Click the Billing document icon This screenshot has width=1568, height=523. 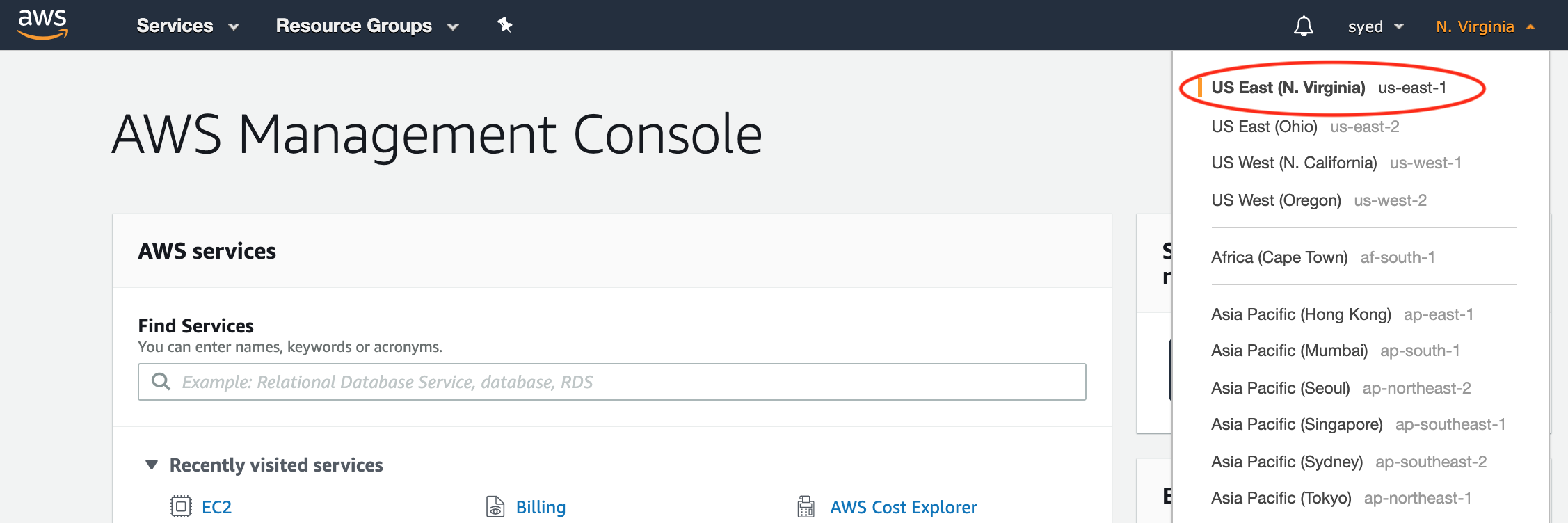[x=495, y=506]
